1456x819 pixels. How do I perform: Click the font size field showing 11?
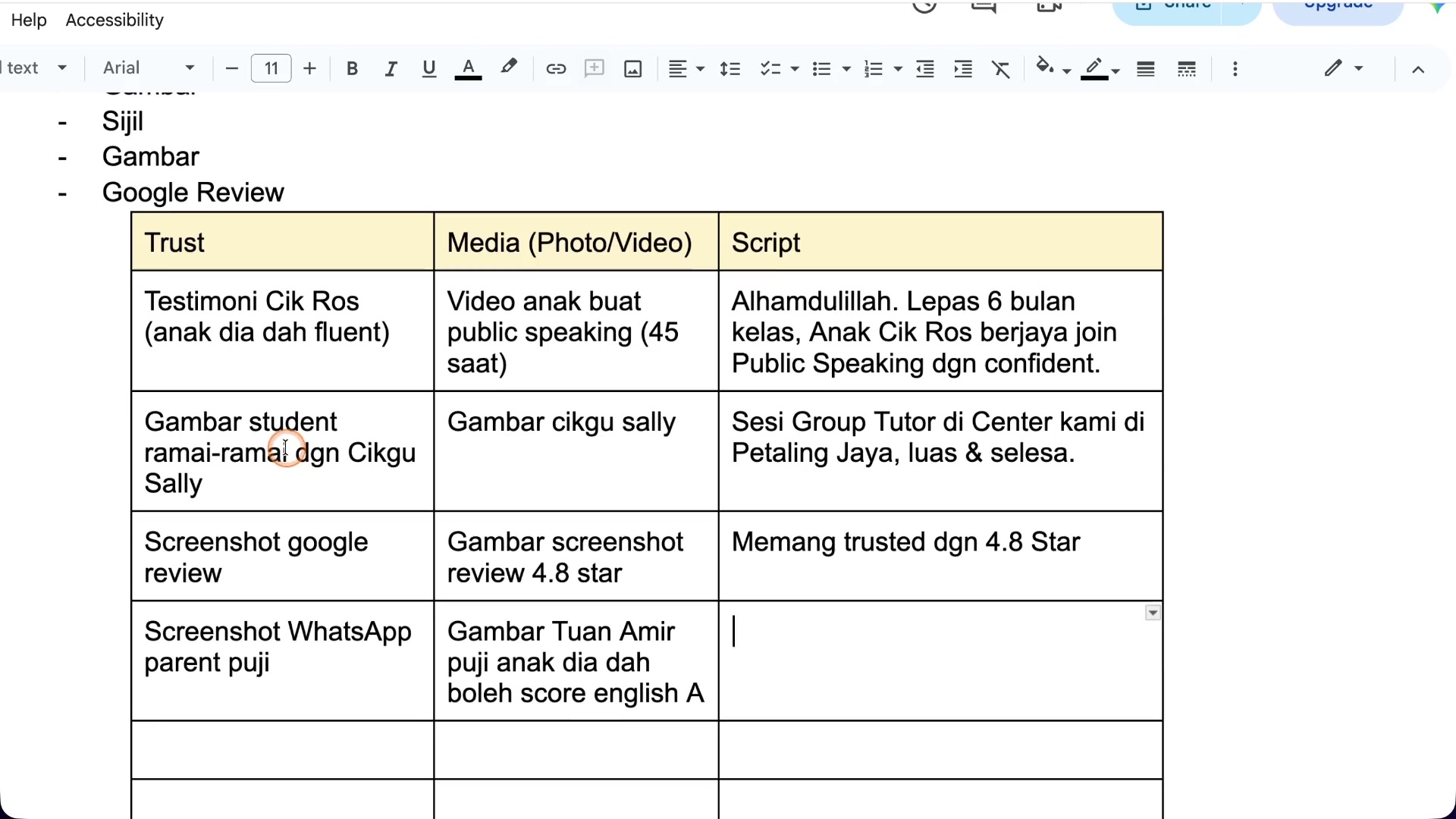click(271, 69)
